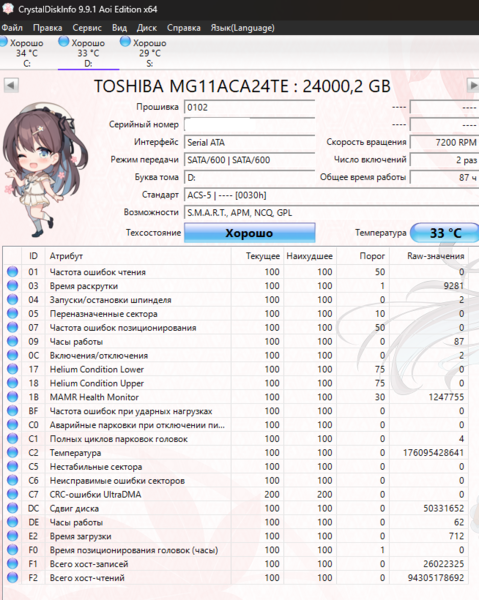Click status orb for CRC-ошибки UltraDMA row
The width and height of the screenshot is (479, 600).
[13, 494]
